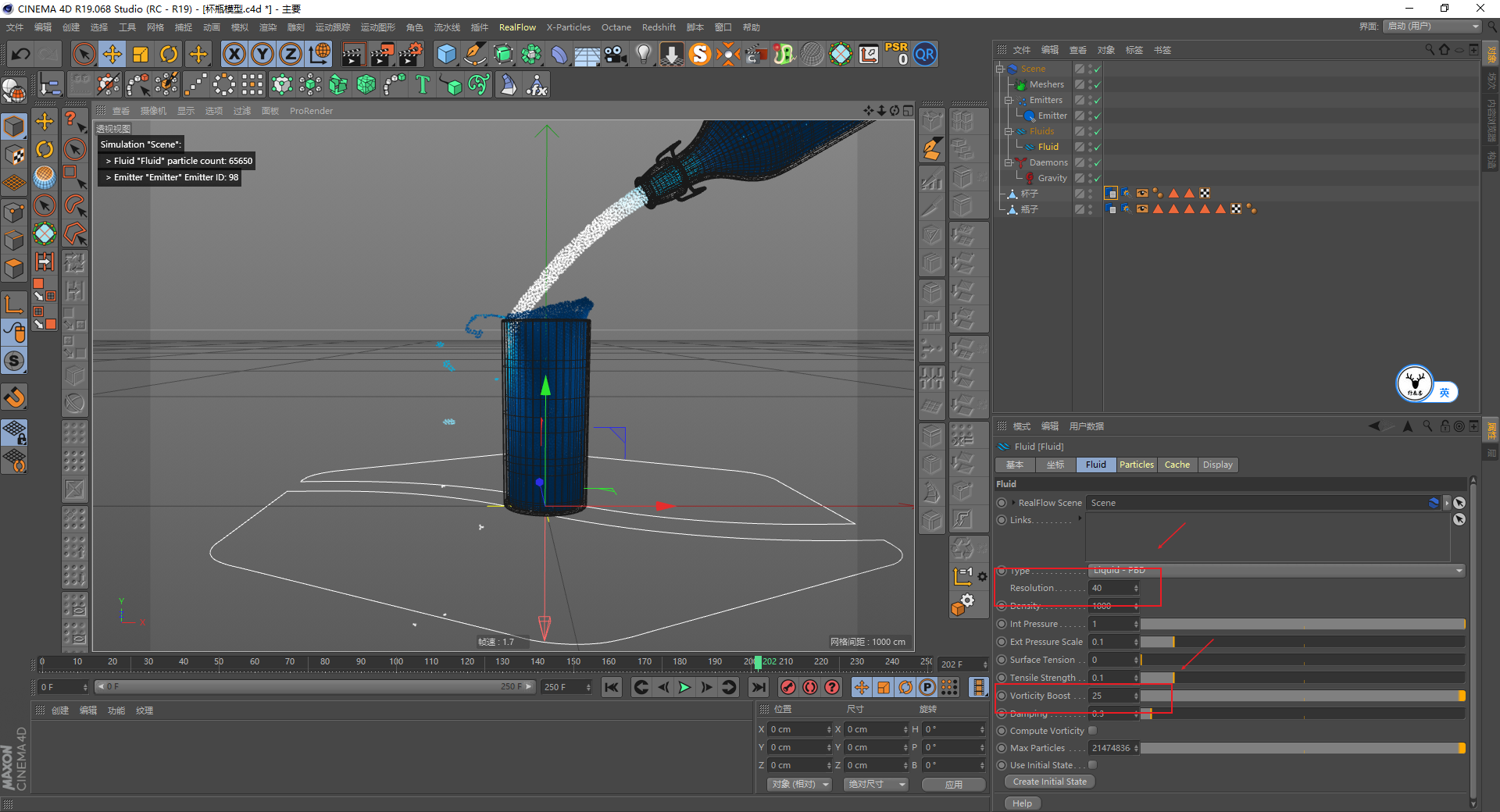Image resolution: width=1500 pixels, height=812 pixels.
Task: Toggle the Gravity daemon enable checkmark
Action: (x=1097, y=179)
